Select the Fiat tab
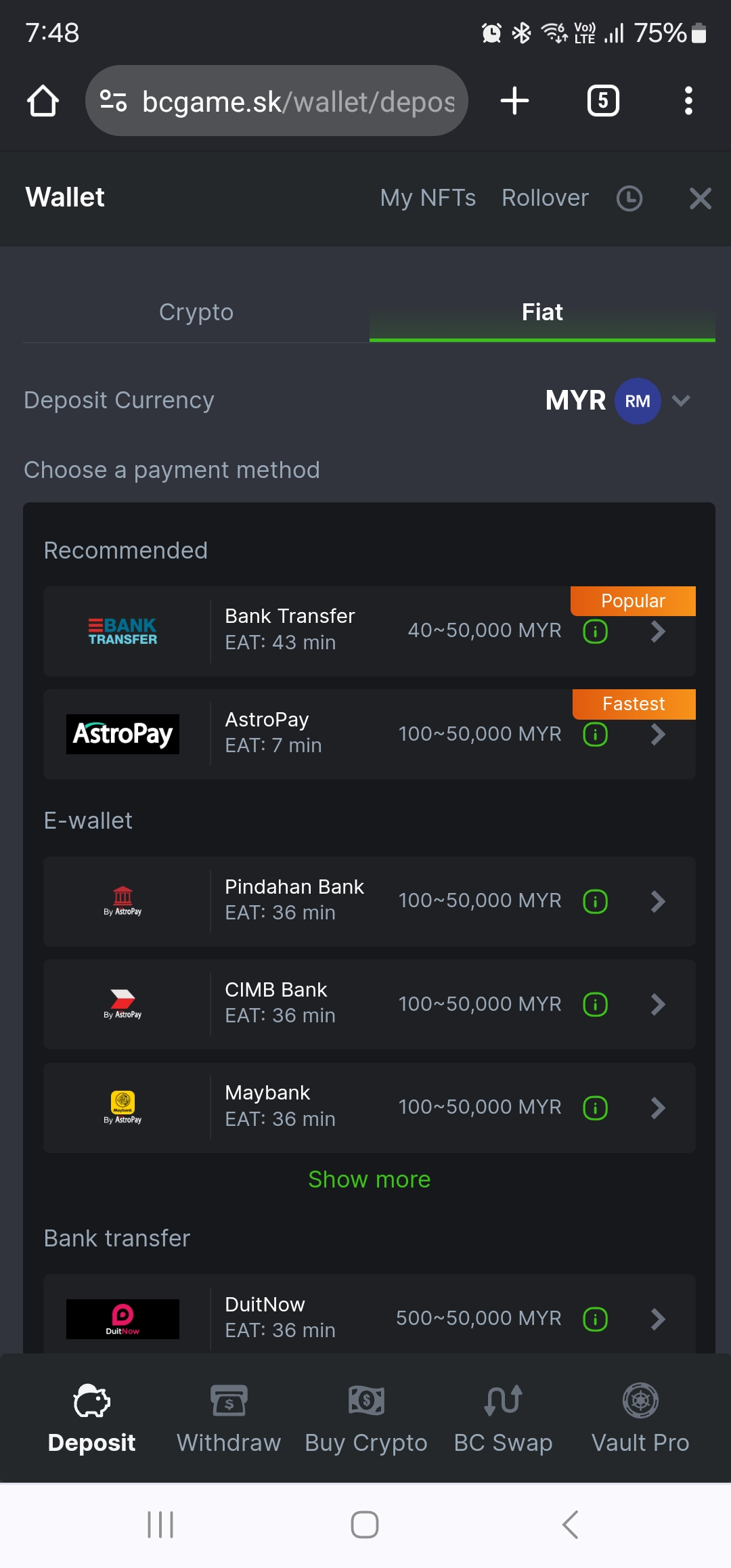731x1568 pixels. click(542, 313)
